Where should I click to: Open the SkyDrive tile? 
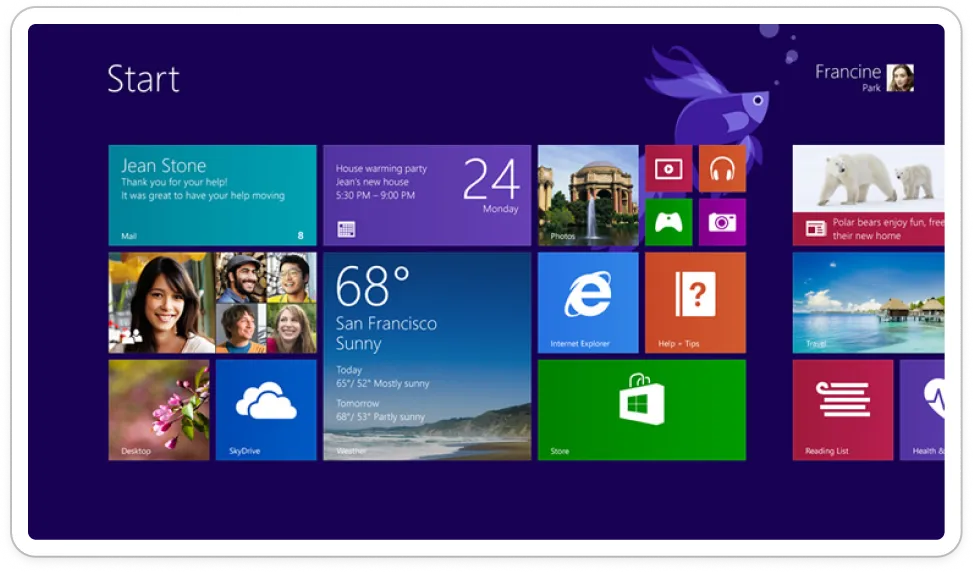click(x=266, y=410)
